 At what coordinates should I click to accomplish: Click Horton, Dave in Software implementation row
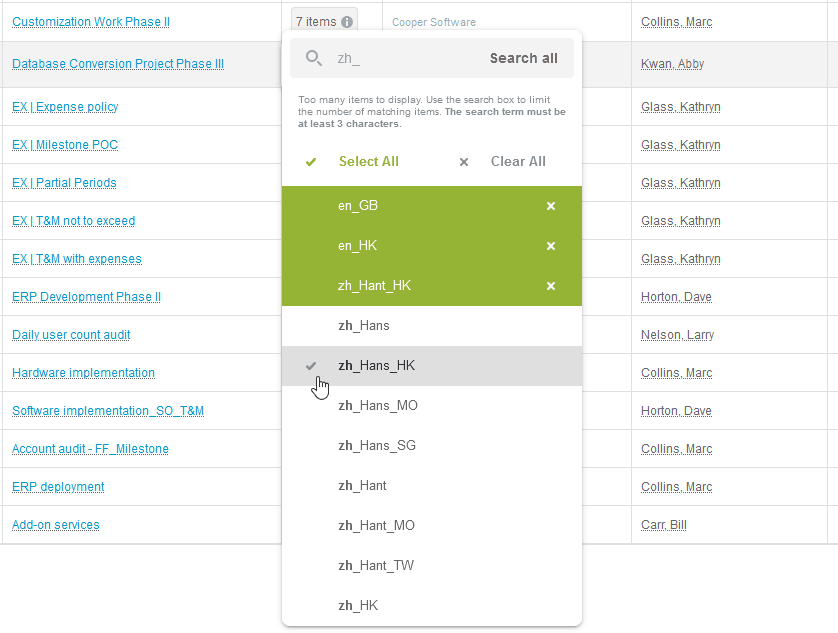pyautogui.click(x=676, y=411)
